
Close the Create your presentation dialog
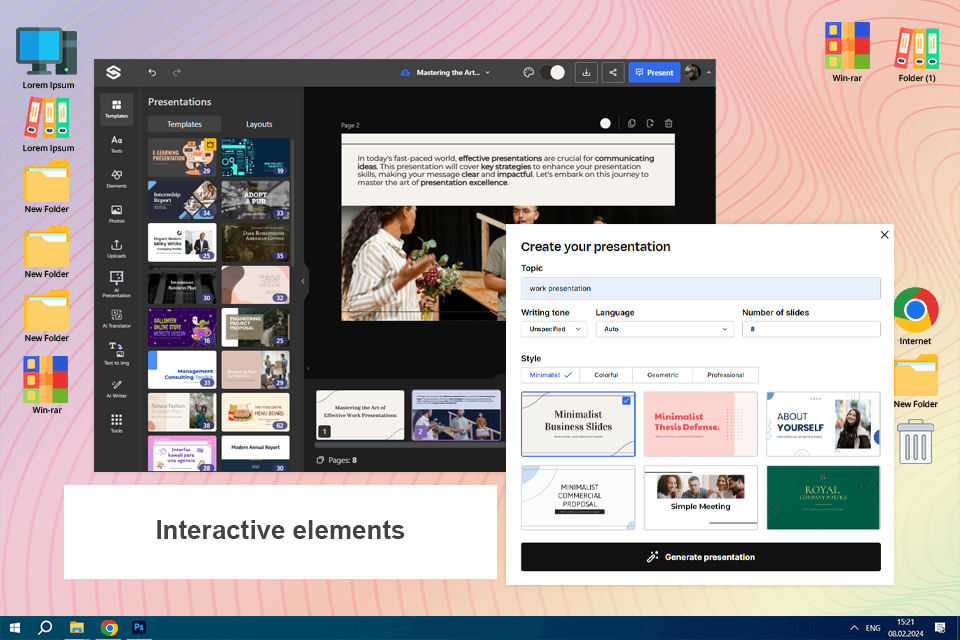(884, 235)
